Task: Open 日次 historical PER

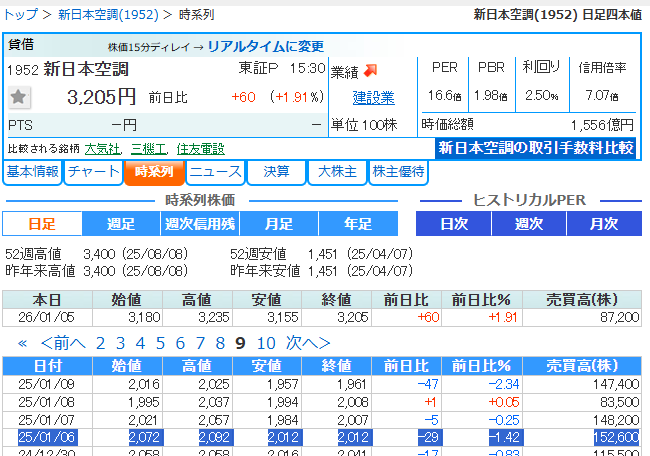Action: point(454,224)
